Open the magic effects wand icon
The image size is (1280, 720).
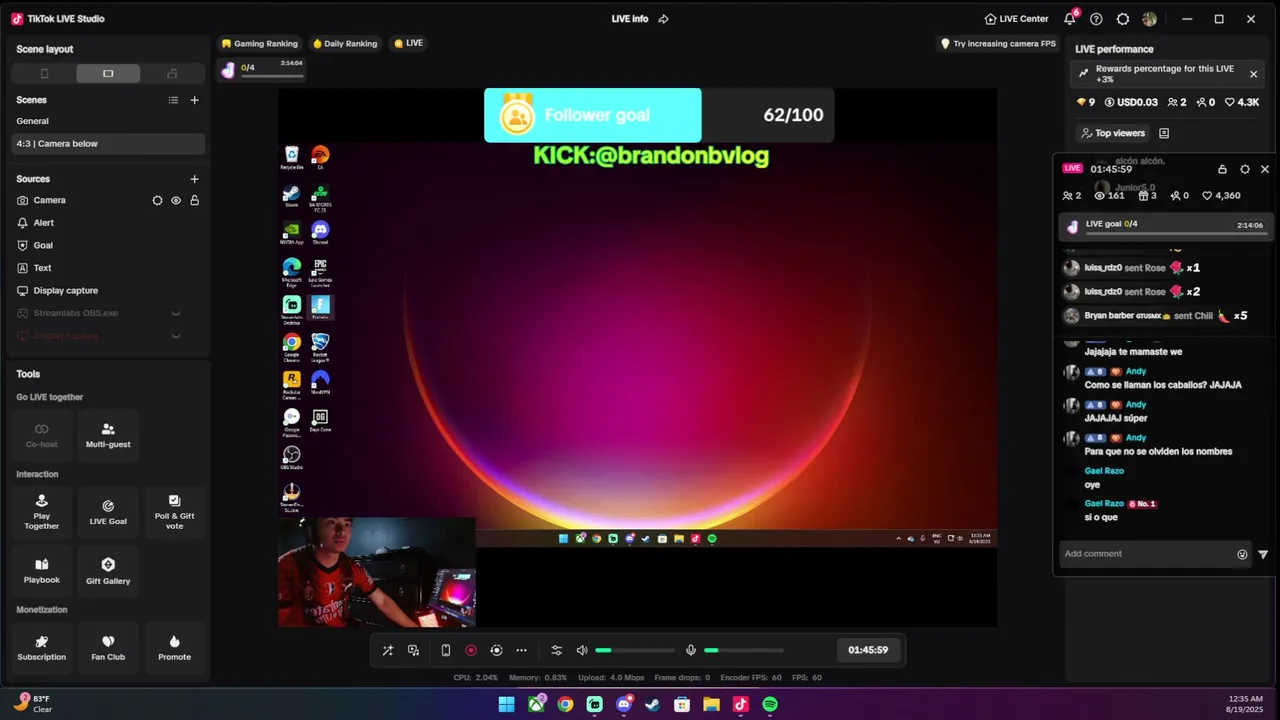[388, 650]
